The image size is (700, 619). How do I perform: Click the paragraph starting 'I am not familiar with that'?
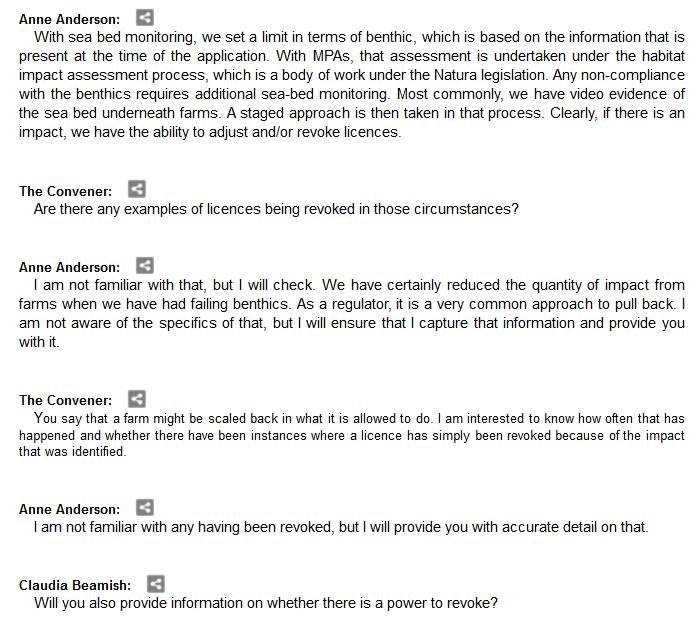click(350, 313)
